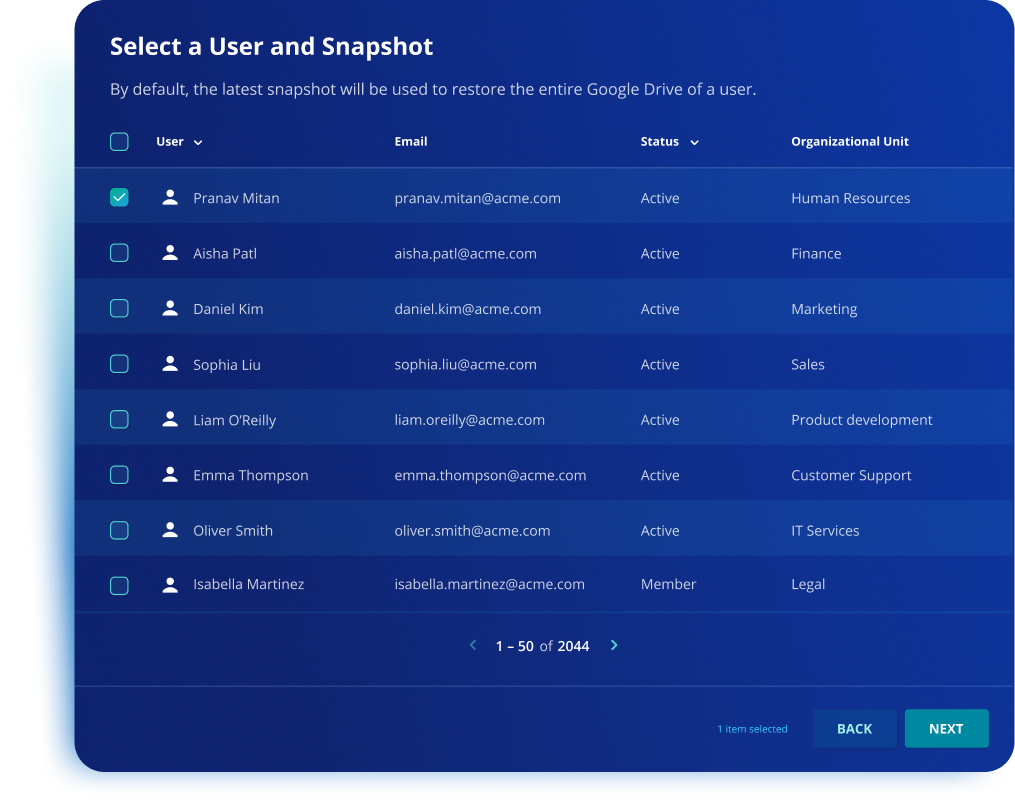This screenshot has width=1015, height=802.
Task: Click the user icon for Sophia Liu
Action: (x=170, y=364)
